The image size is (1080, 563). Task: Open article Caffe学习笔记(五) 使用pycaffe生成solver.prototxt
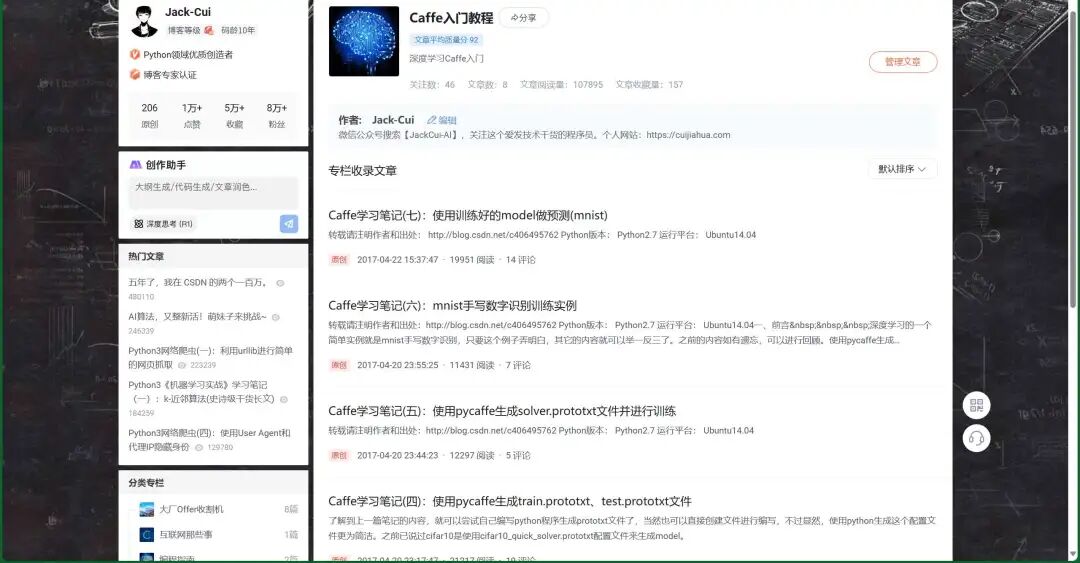coord(502,411)
